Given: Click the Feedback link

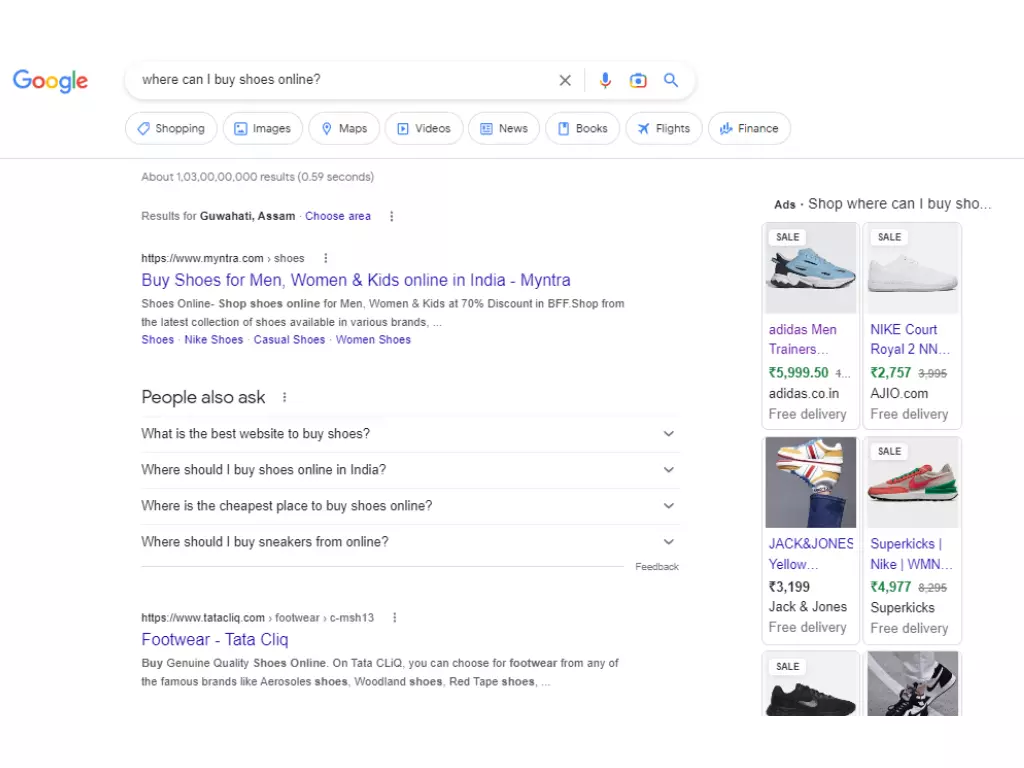Looking at the screenshot, I should (657, 567).
